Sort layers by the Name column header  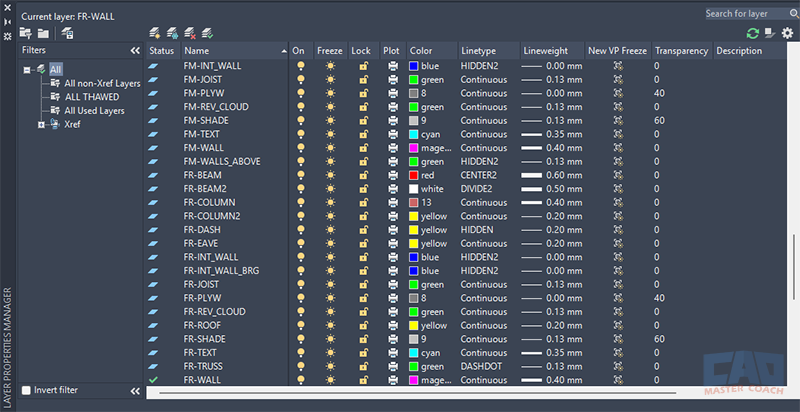(x=197, y=50)
